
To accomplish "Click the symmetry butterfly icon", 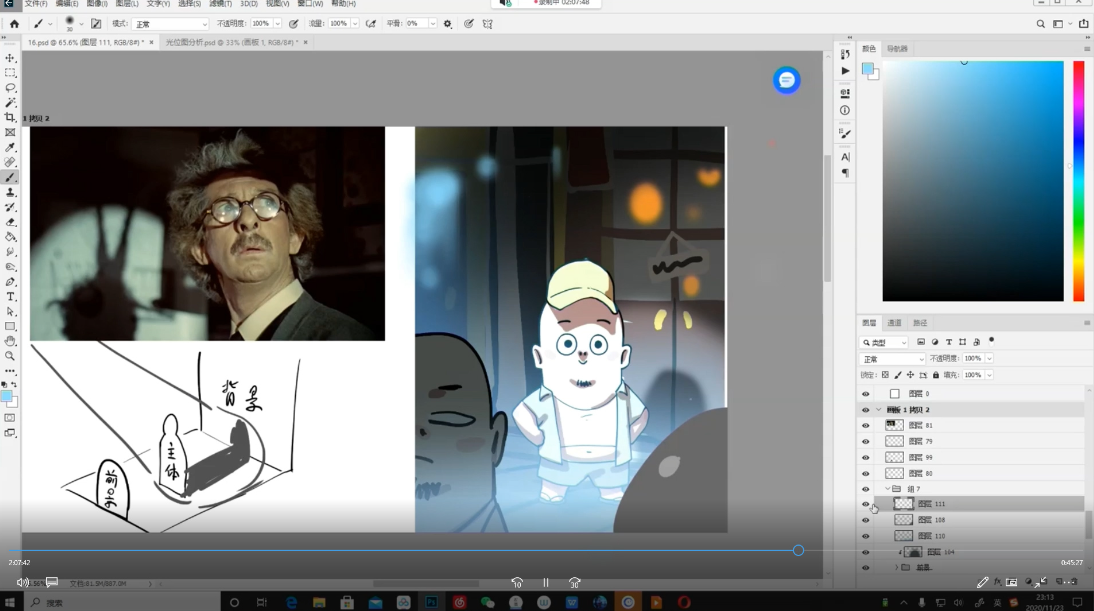I will (x=488, y=24).
